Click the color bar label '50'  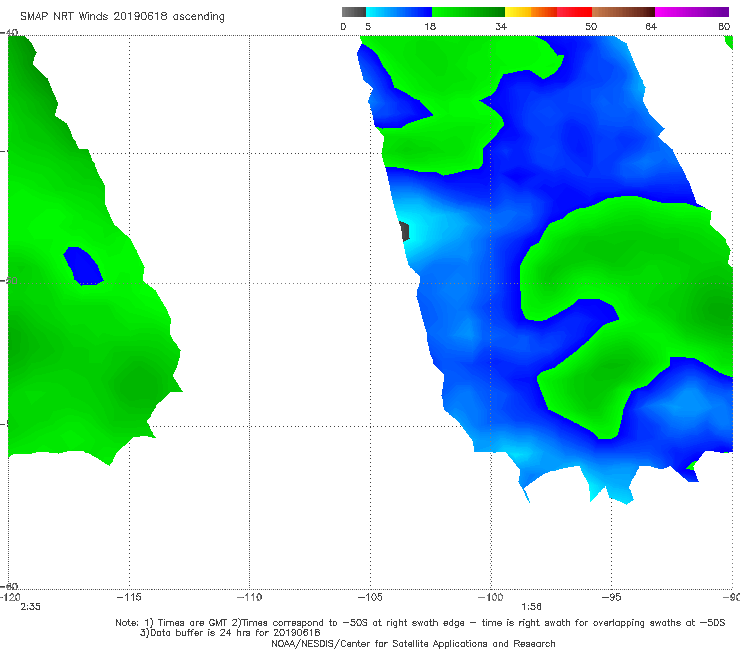pyautogui.click(x=591, y=26)
